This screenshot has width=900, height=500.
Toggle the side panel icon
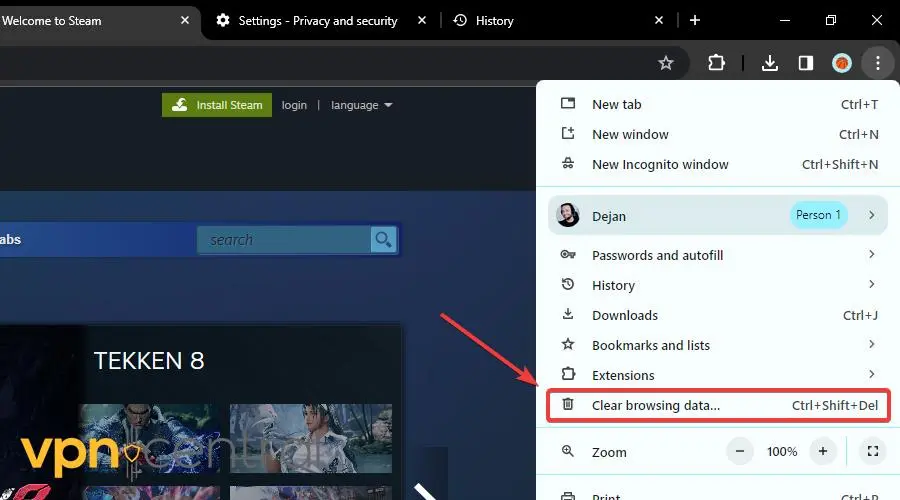coord(806,63)
